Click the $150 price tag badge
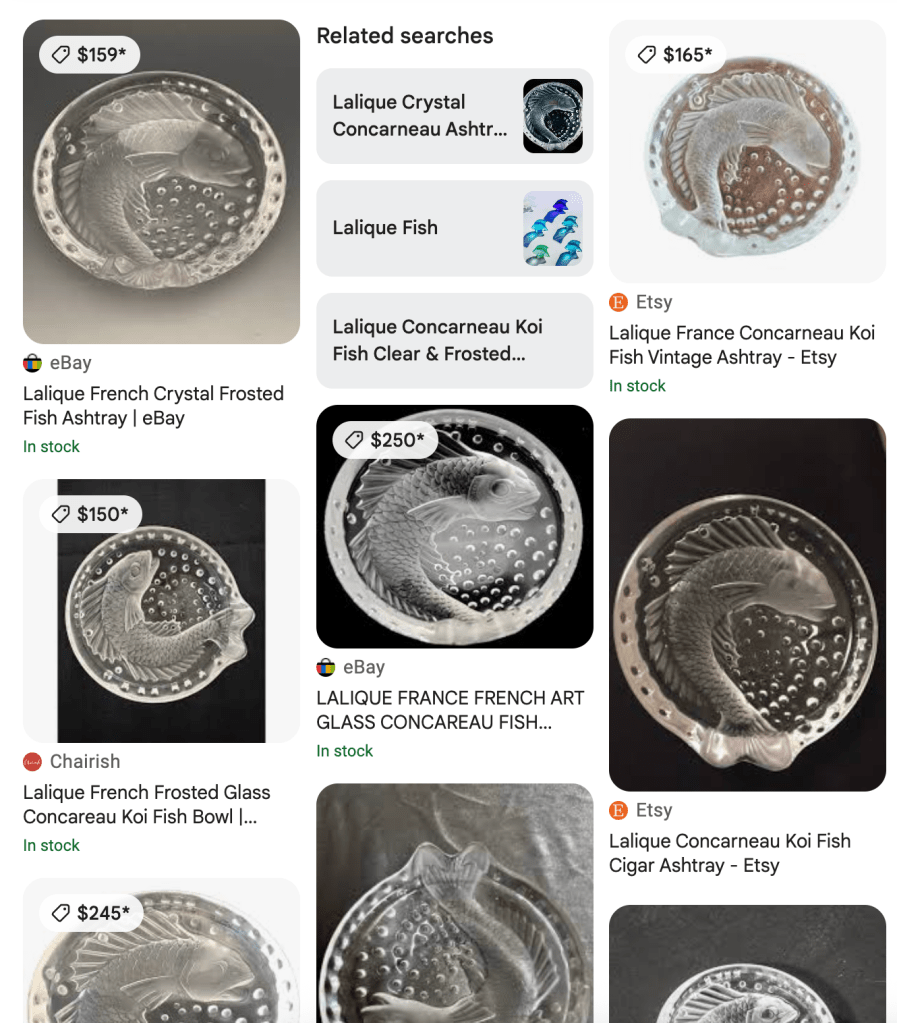The image size is (897, 1023). (91, 514)
